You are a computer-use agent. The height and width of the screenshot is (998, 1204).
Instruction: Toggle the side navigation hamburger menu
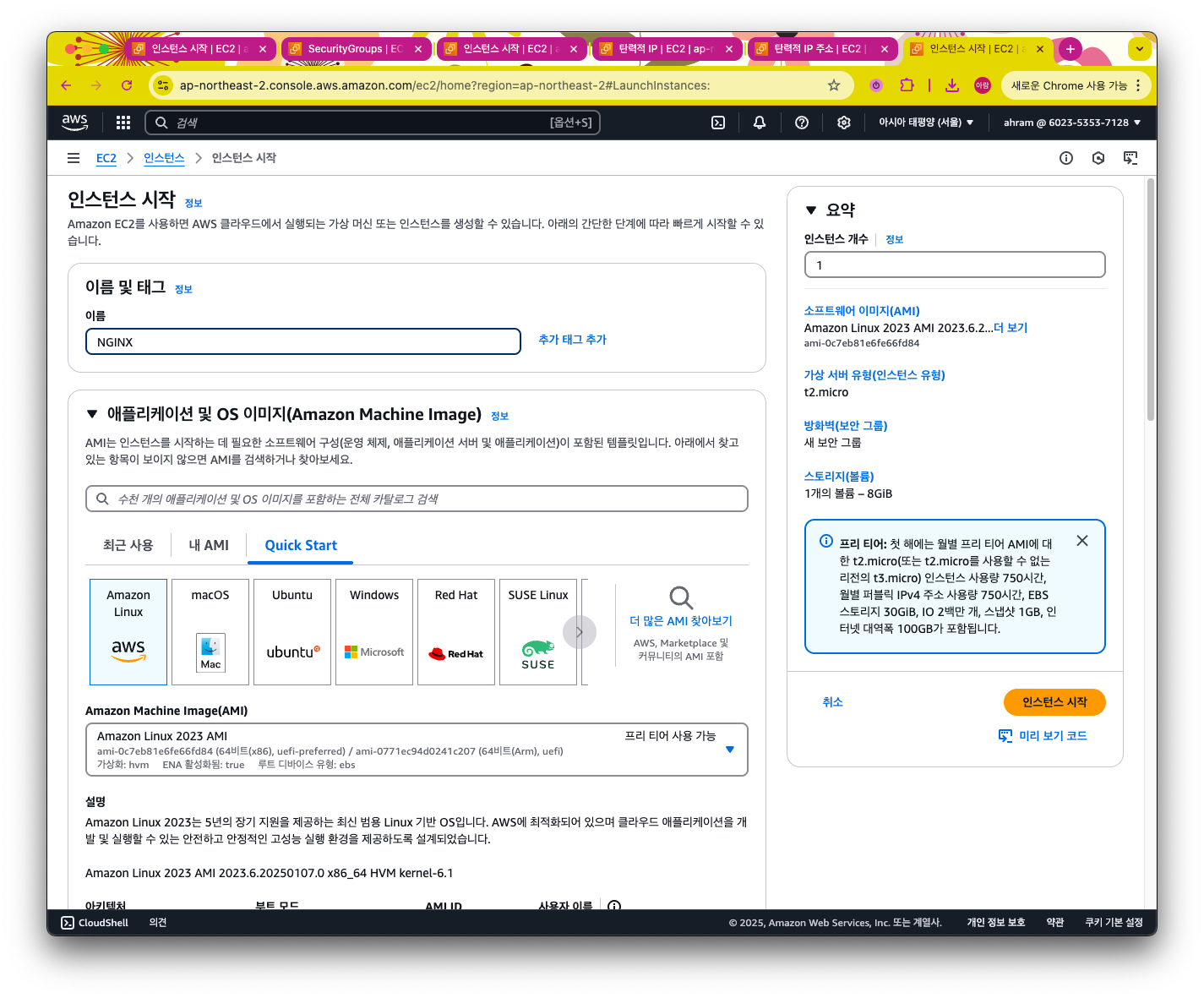(74, 158)
